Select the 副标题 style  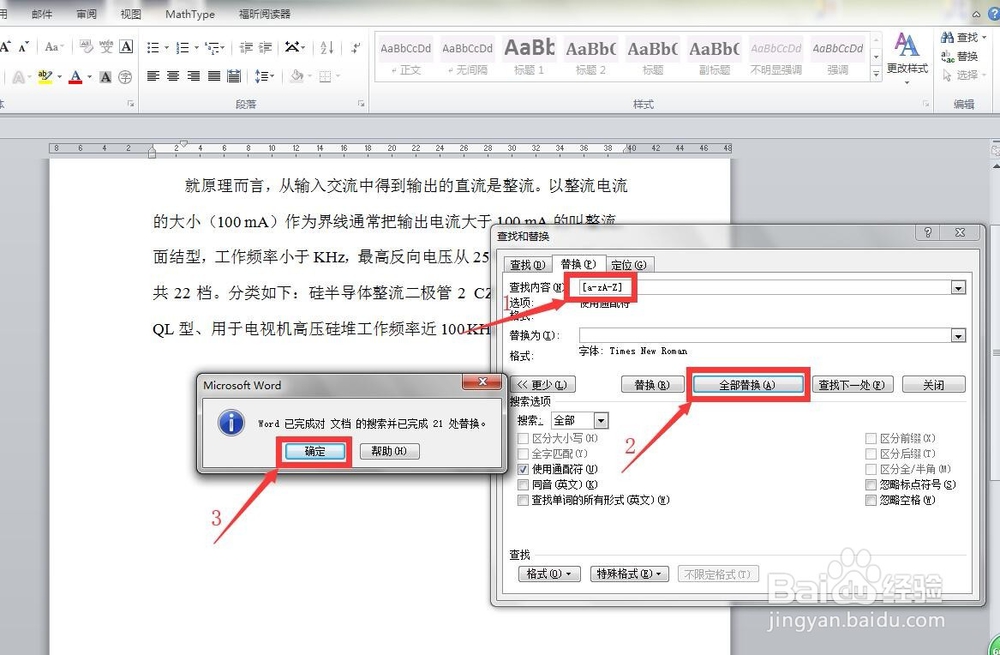[x=714, y=57]
